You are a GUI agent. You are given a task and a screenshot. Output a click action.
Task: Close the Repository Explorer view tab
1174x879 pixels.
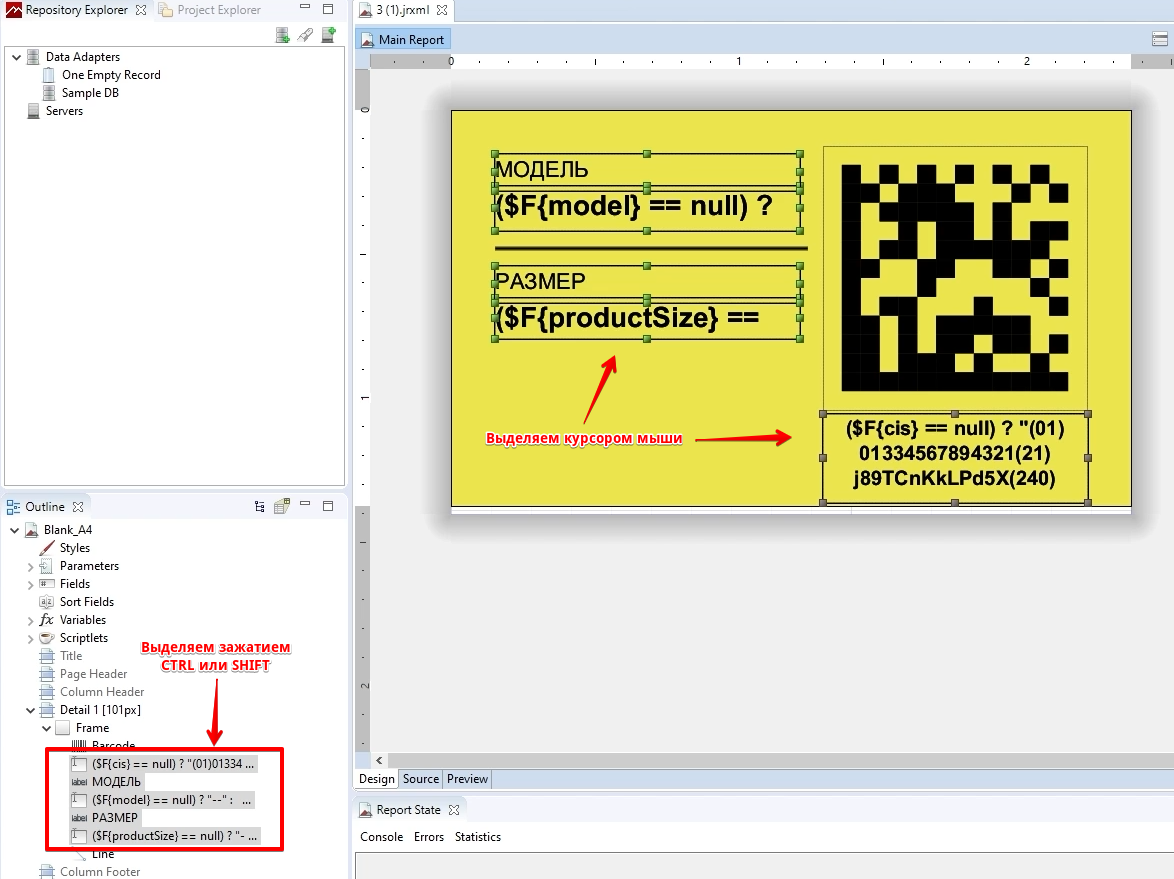(x=141, y=10)
